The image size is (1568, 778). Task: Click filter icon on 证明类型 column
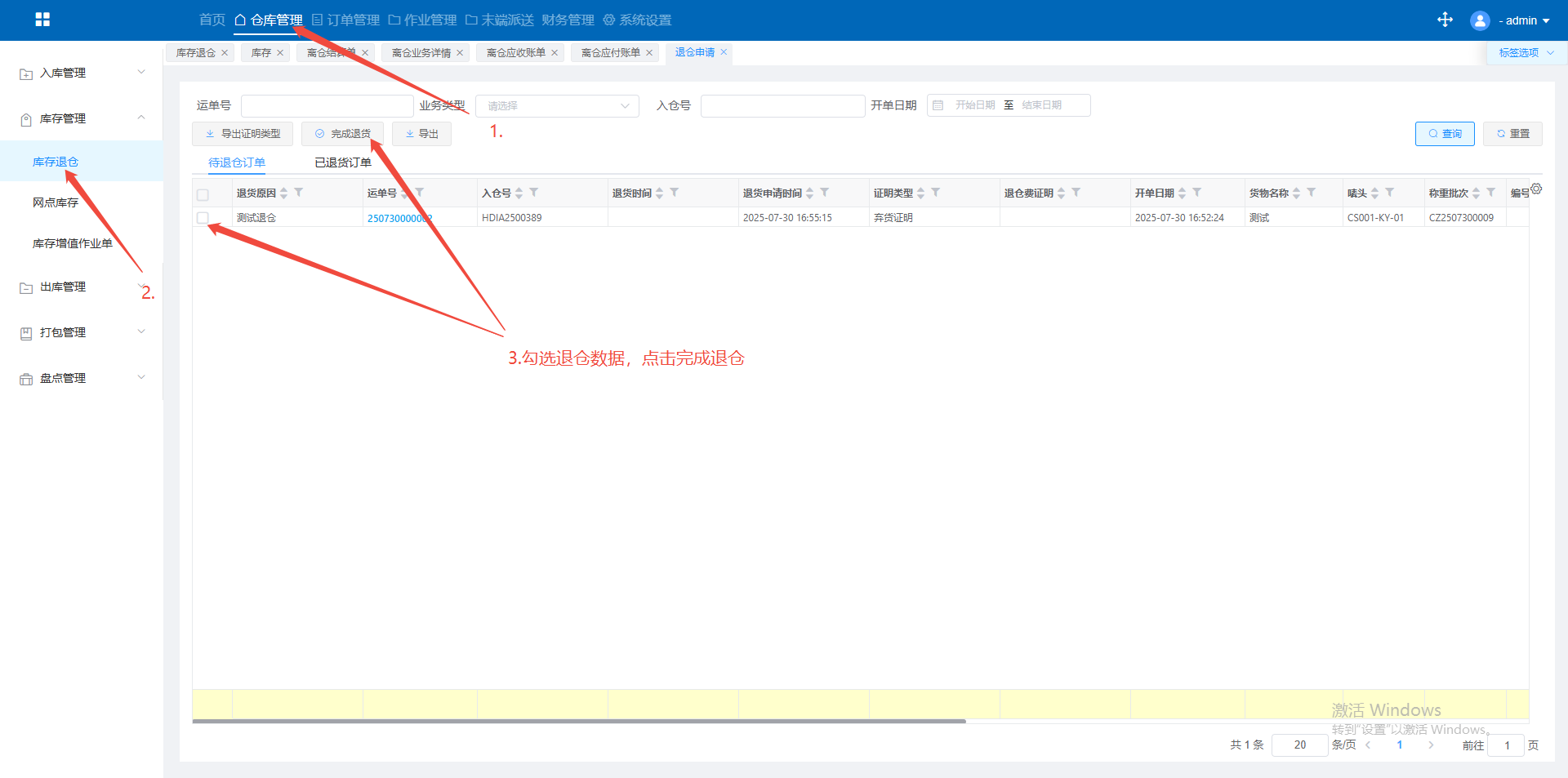pos(936,193)
